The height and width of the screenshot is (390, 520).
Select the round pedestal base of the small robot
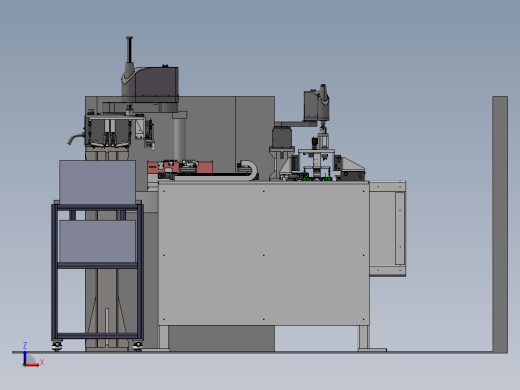282,136
